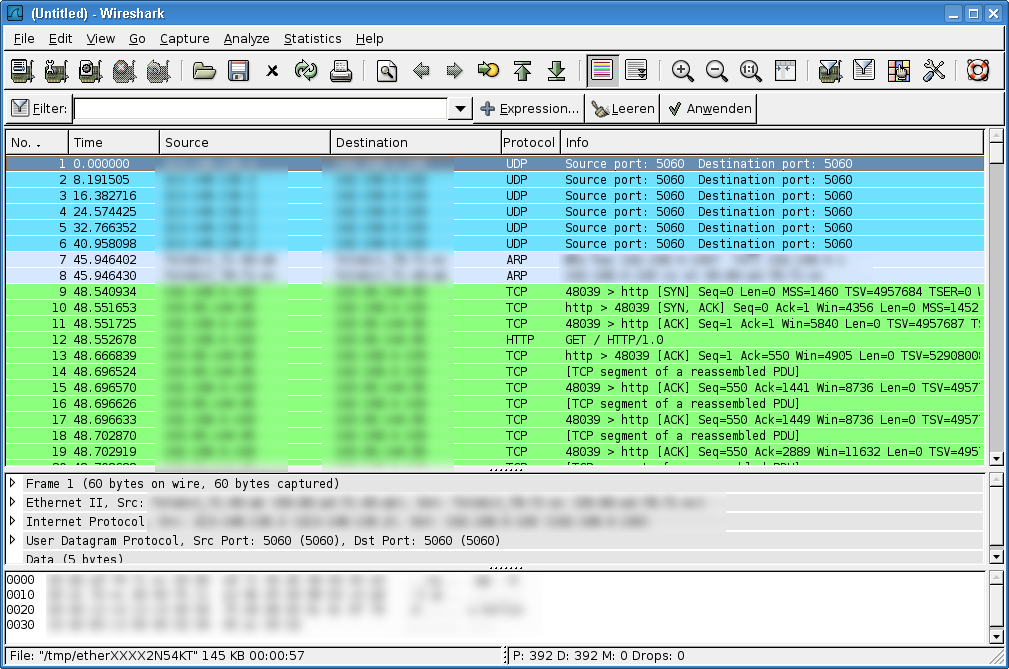
Task: Expand the User Datagram Protocol node
Action: pyautogui.click(x=12, y=540)
